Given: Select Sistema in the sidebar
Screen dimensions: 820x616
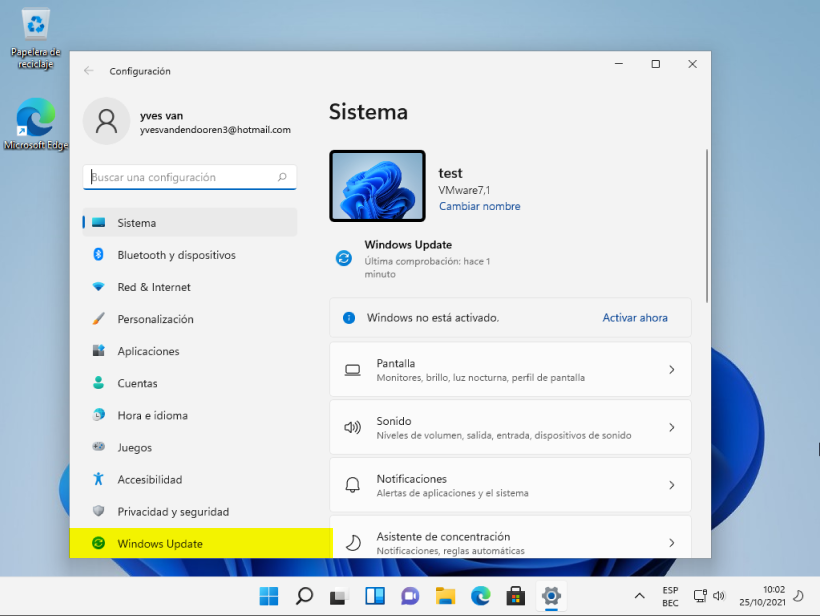Looking at the screenshot, I should coord(190,222).
